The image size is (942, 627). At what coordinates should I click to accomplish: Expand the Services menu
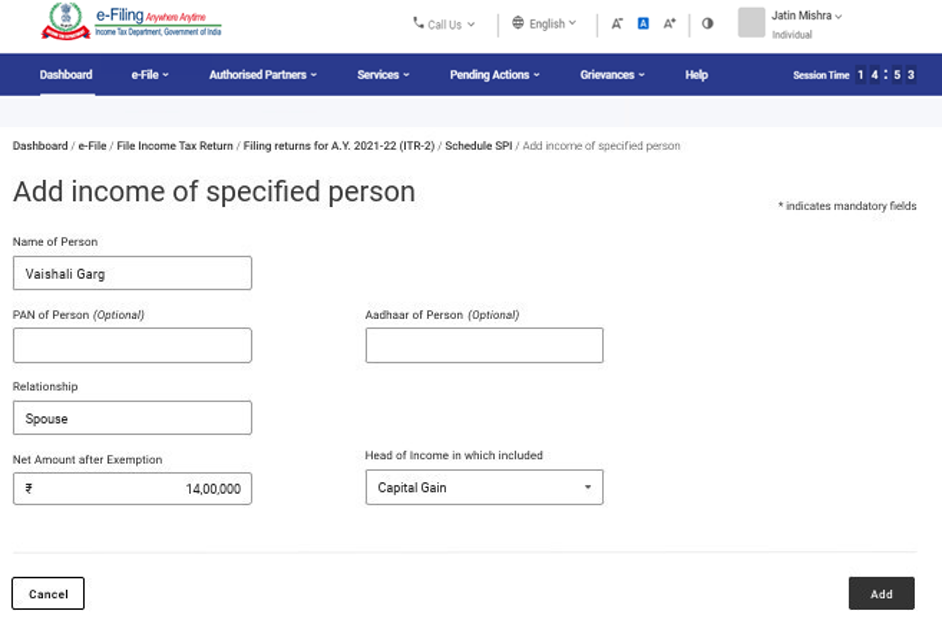coord(383,75)
